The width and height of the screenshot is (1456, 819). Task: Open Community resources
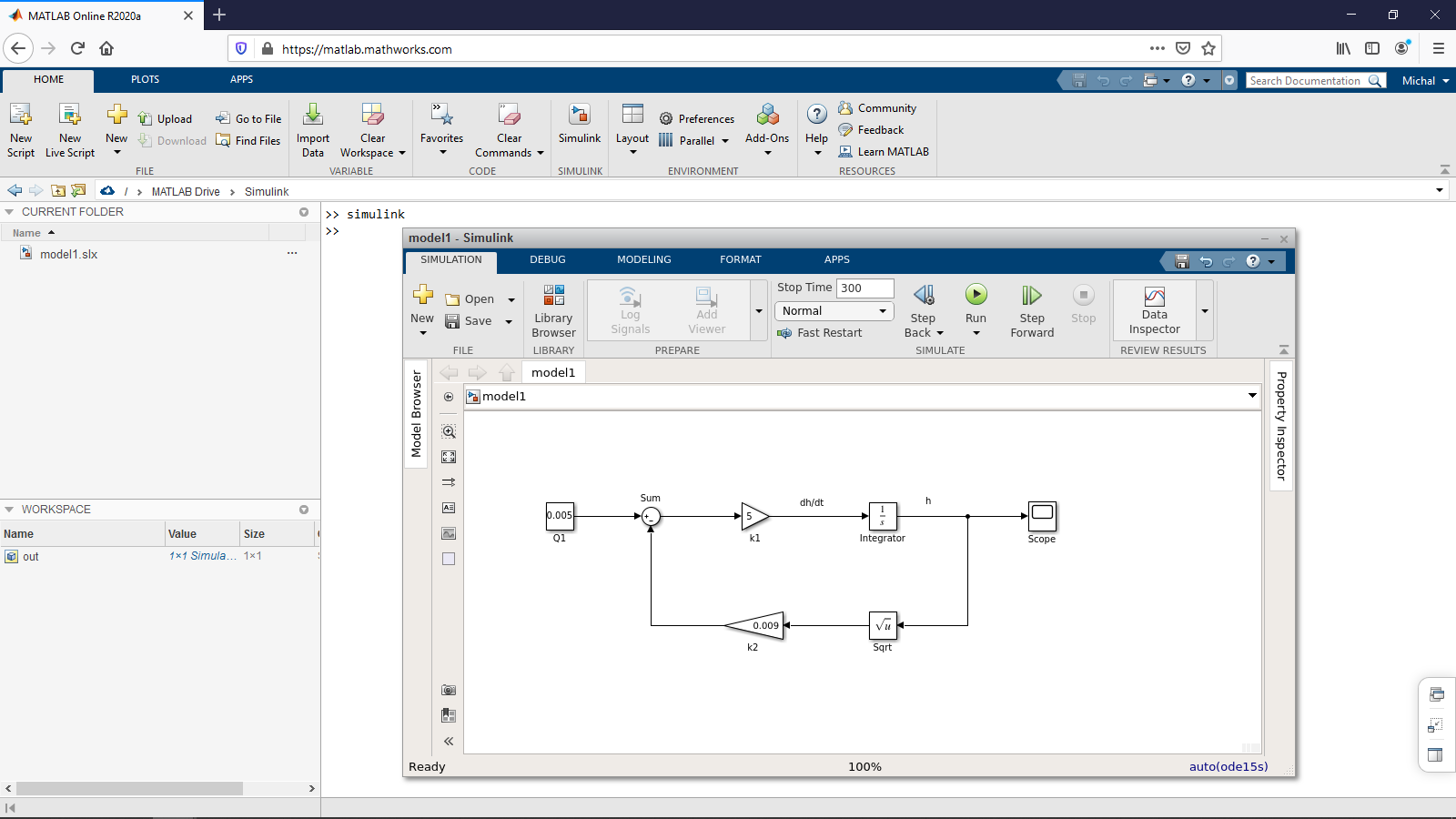tap(877, 107)
